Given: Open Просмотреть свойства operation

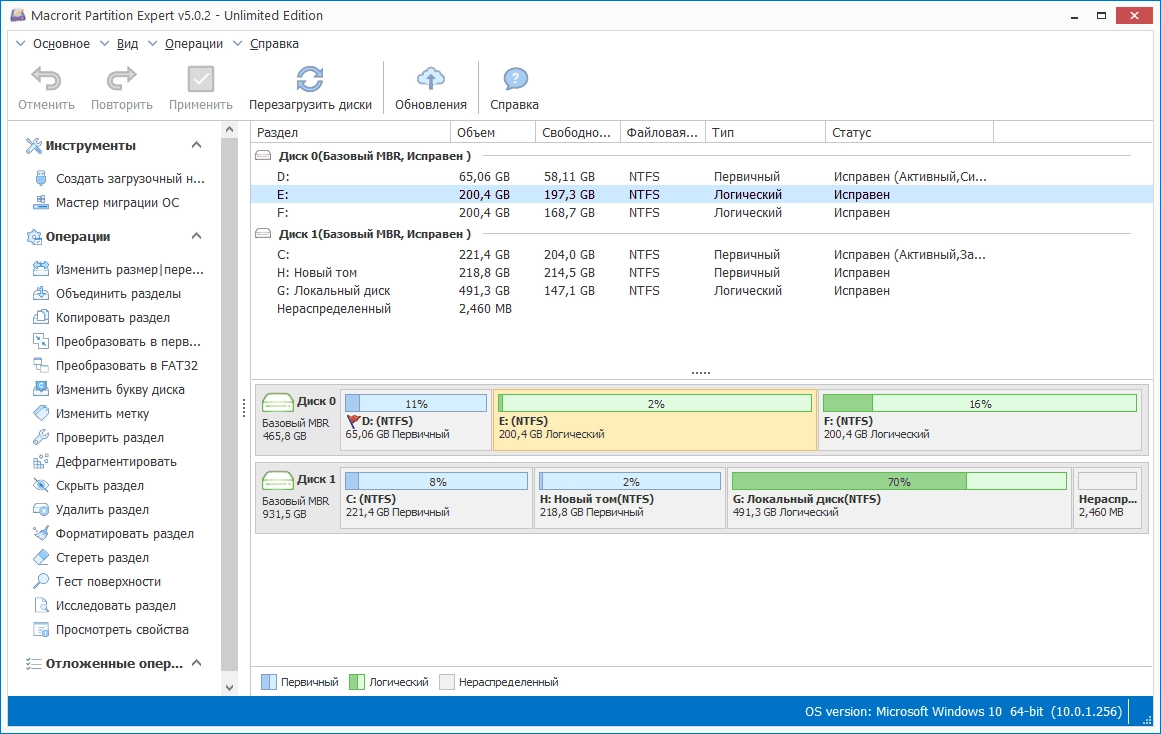Looking at the screenshot, I should [111, 630].
